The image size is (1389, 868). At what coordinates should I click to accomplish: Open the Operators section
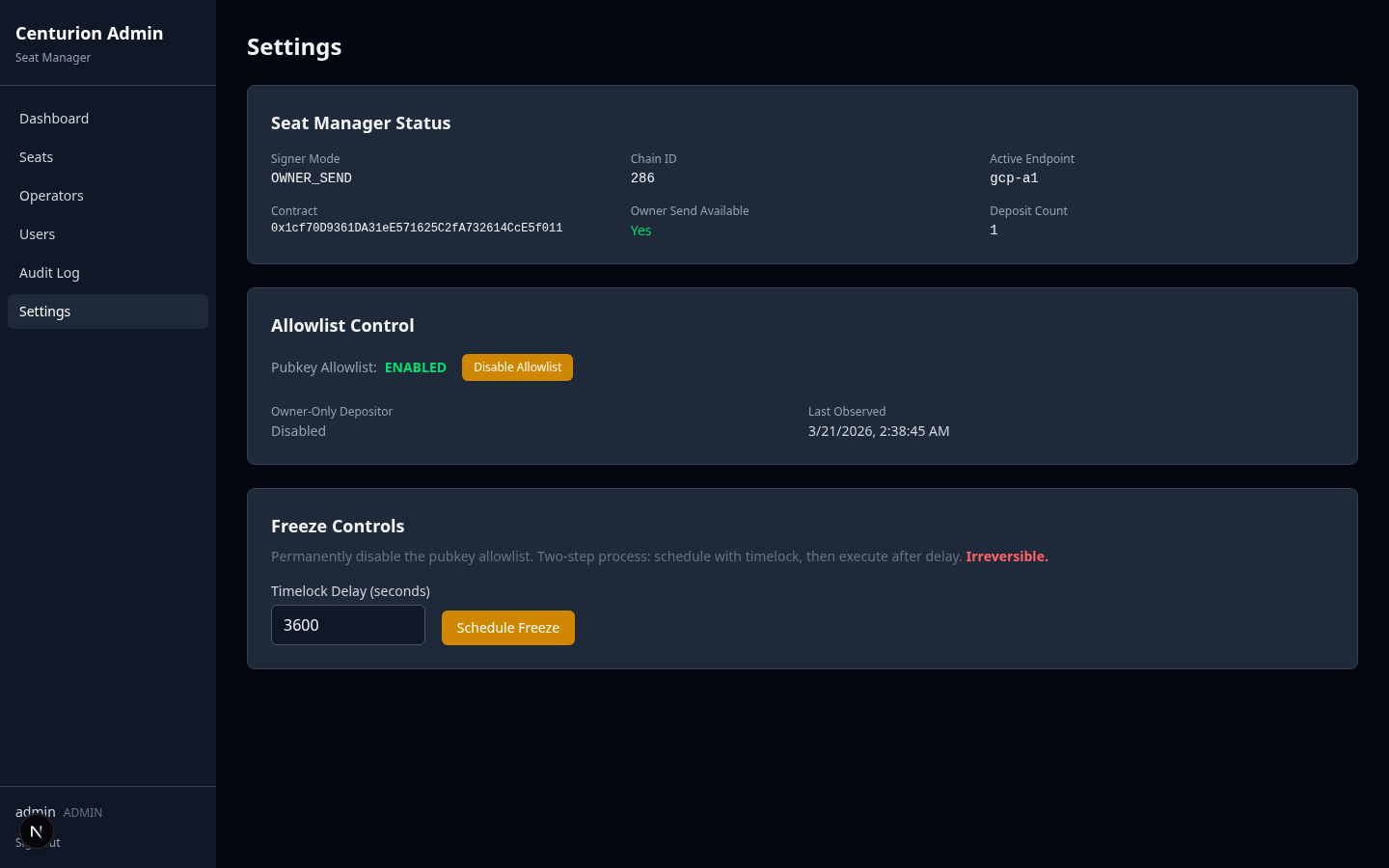click(51, 195)
